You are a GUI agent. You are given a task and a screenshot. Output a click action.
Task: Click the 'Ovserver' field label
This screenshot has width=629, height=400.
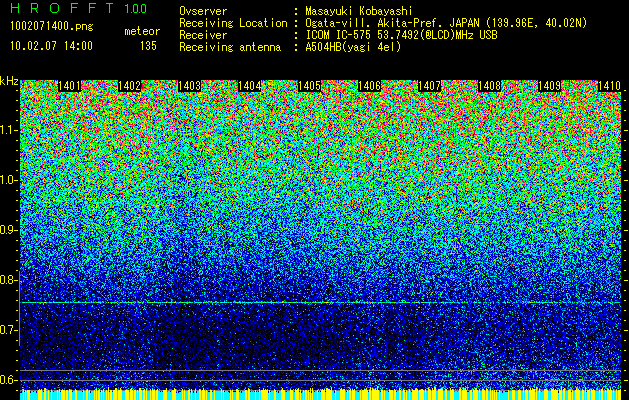click(203, 11)
